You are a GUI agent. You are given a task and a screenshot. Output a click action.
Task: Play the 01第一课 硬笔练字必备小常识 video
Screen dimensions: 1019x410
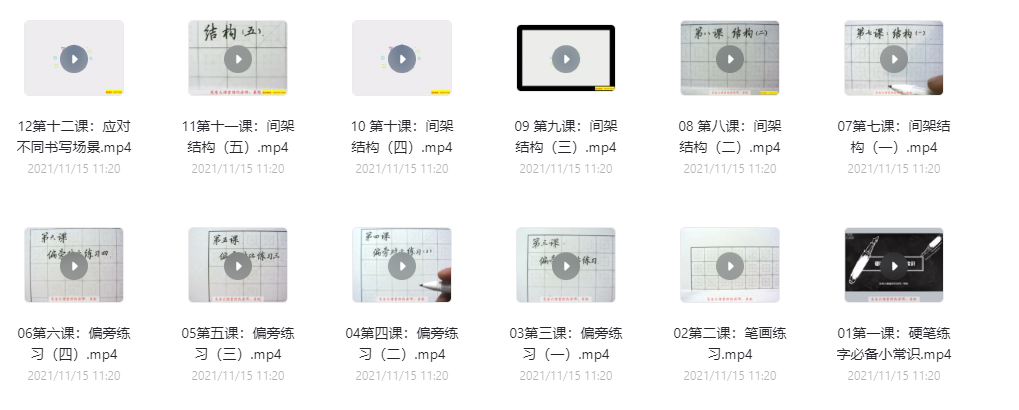coord(894,265)
